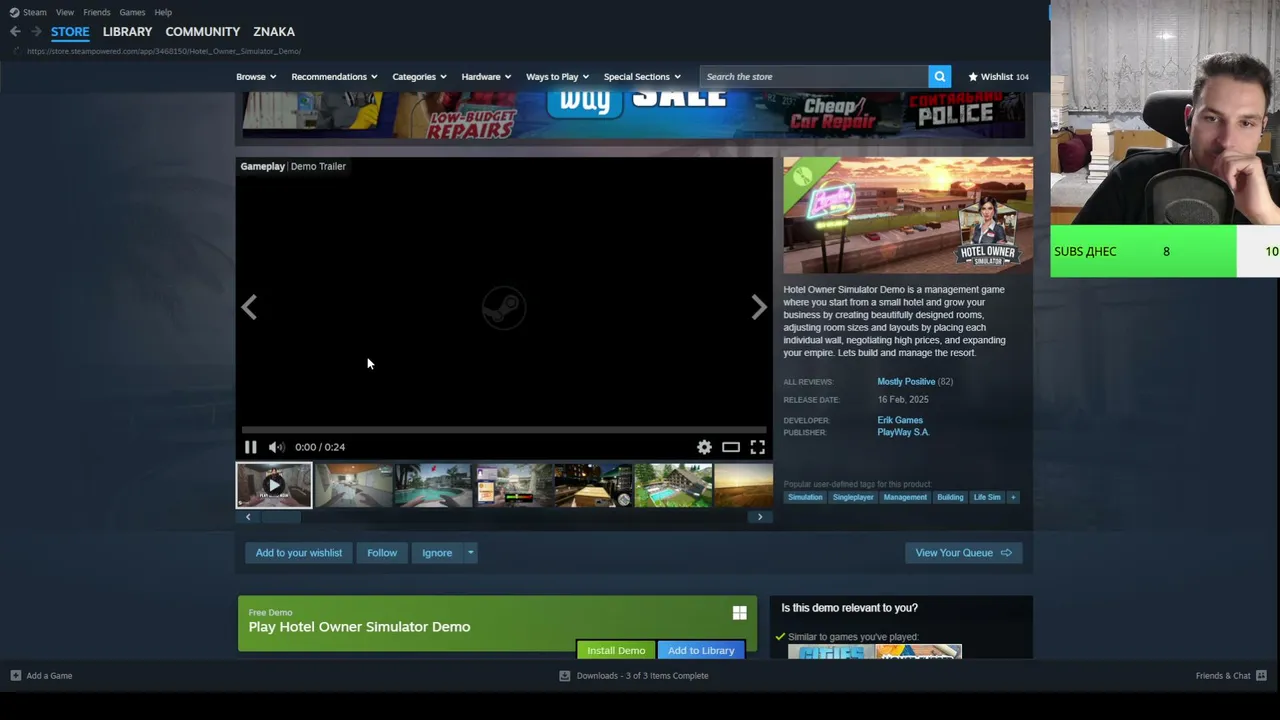1280x720 pixels.
Task: Go back with the back arrow
Action: click(x=15, y=32)
